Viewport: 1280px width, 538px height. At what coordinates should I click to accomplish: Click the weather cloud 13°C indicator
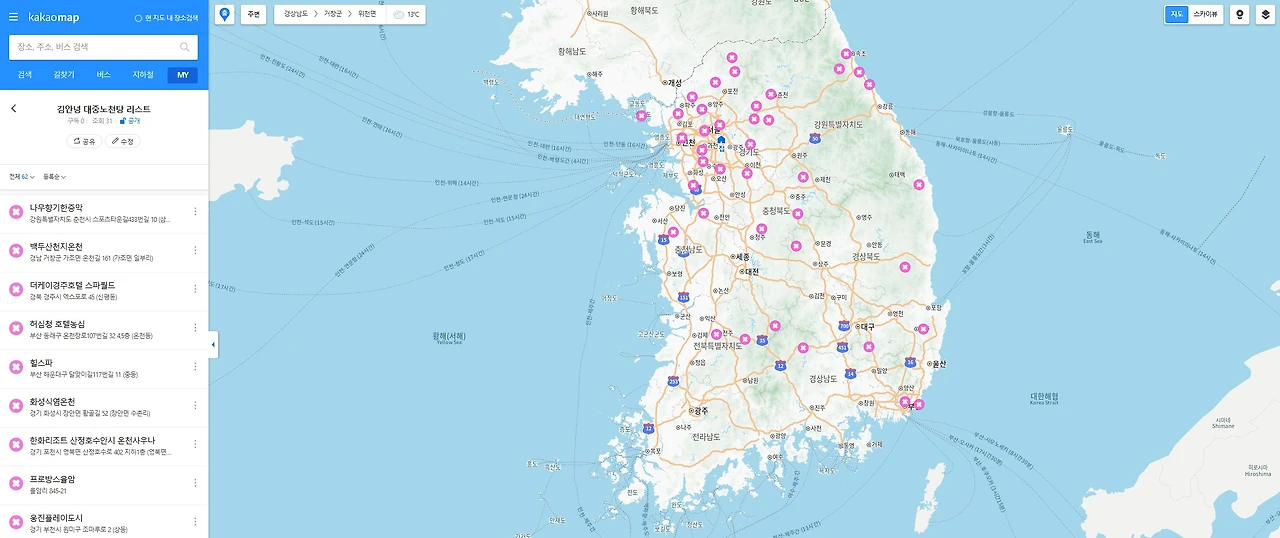pyautogui.click(x=407, y=15)
